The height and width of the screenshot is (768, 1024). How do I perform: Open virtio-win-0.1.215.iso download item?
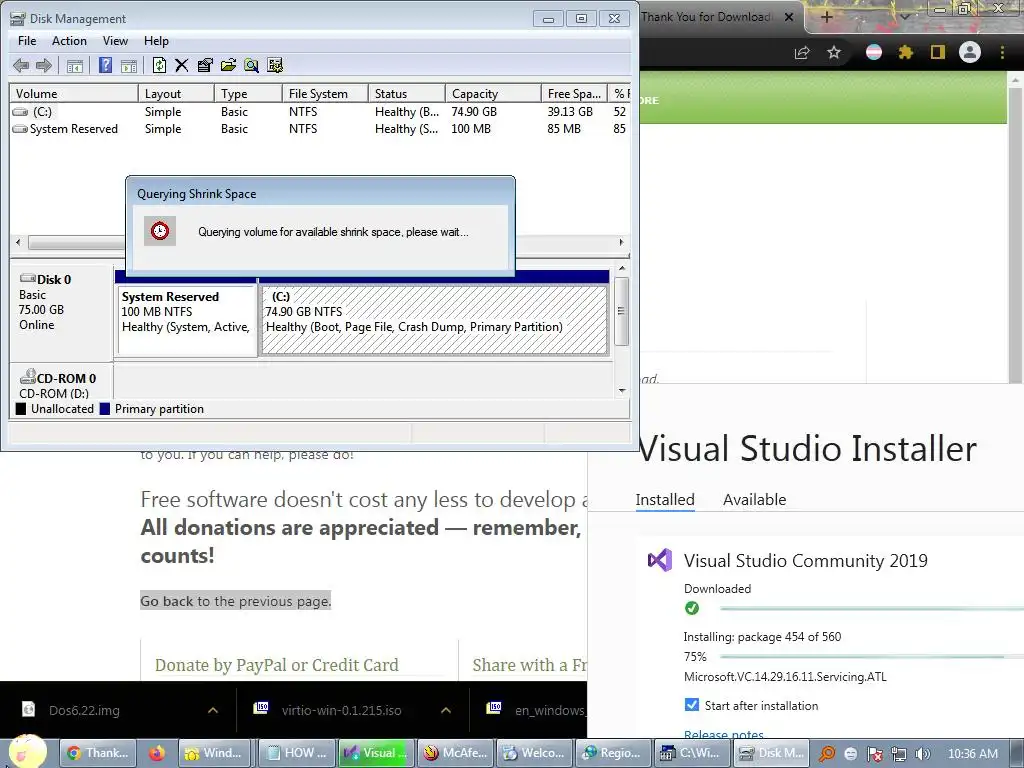click(x=342, y=710)
